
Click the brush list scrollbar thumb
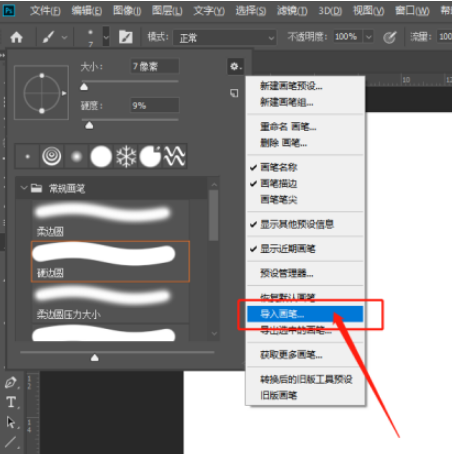(214, 215)
